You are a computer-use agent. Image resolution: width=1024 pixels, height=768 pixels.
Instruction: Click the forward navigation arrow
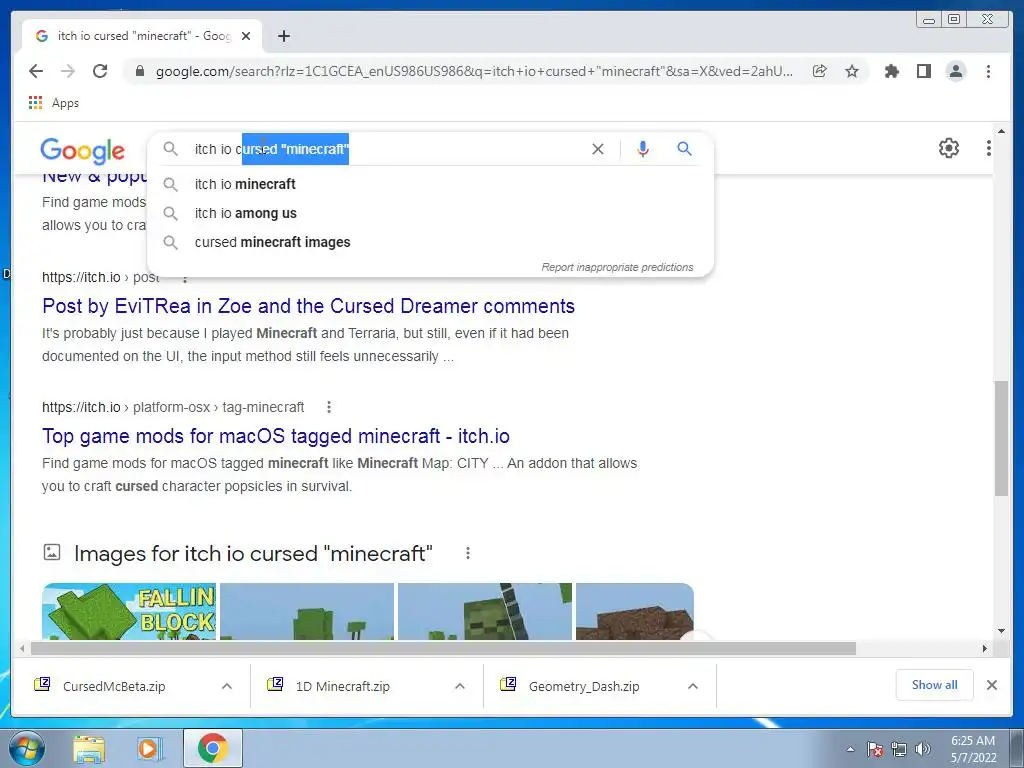(68, 71)
